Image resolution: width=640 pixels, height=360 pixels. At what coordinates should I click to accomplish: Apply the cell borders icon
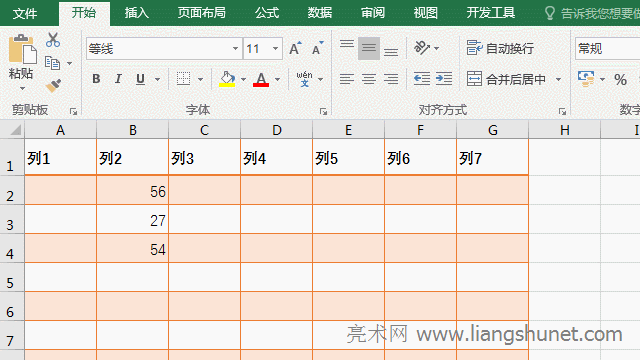click(x=183, y=79)
